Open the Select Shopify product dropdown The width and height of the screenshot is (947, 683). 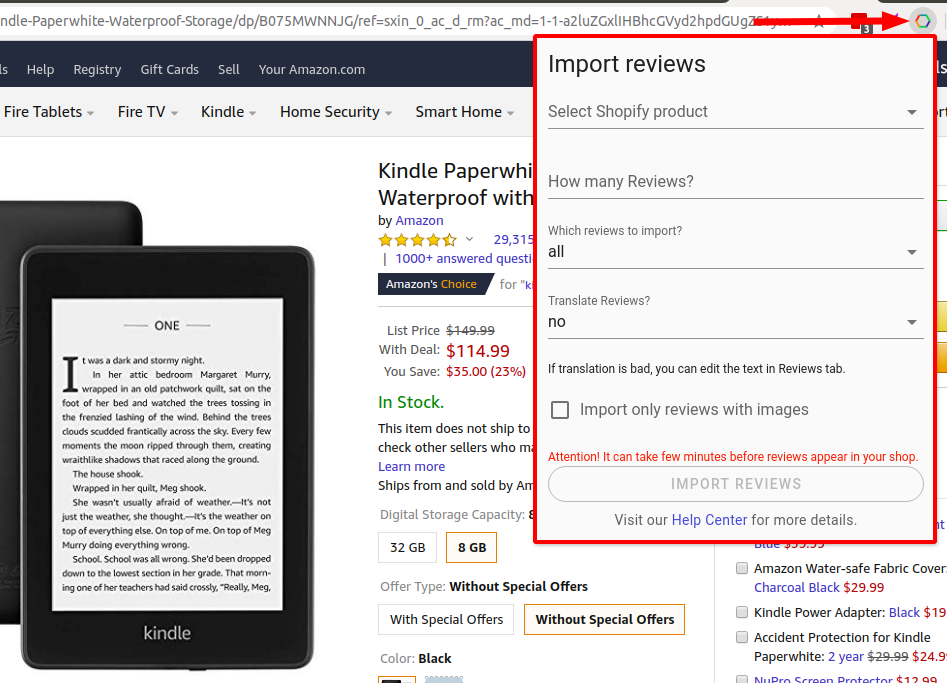click(735, 112)
